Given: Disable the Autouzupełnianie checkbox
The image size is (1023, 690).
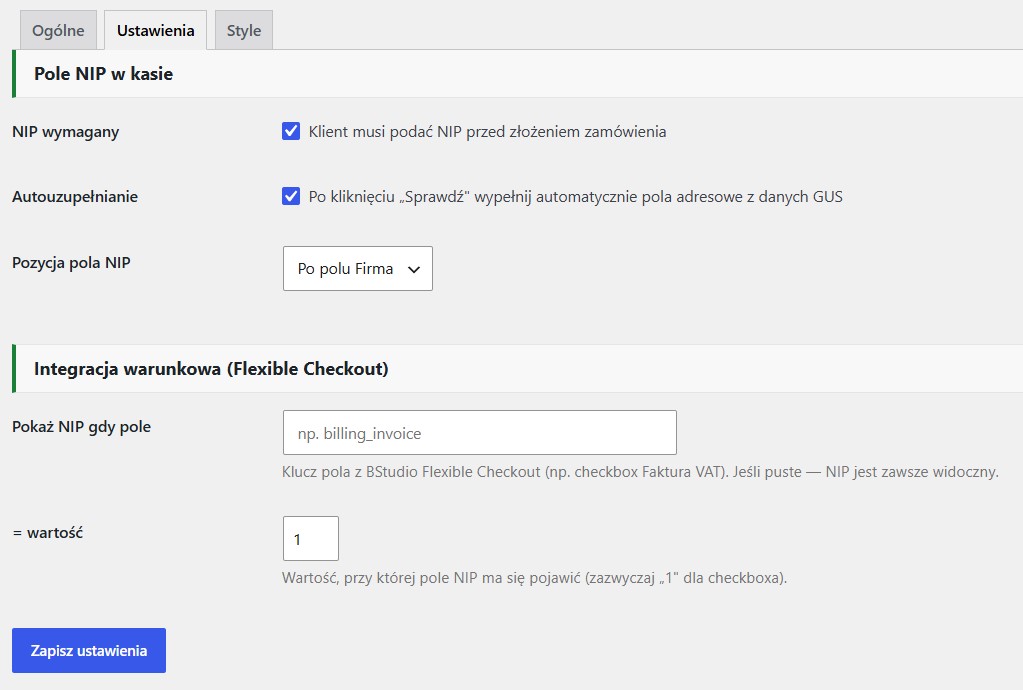Looking at the screenshot, I should 291,196.
